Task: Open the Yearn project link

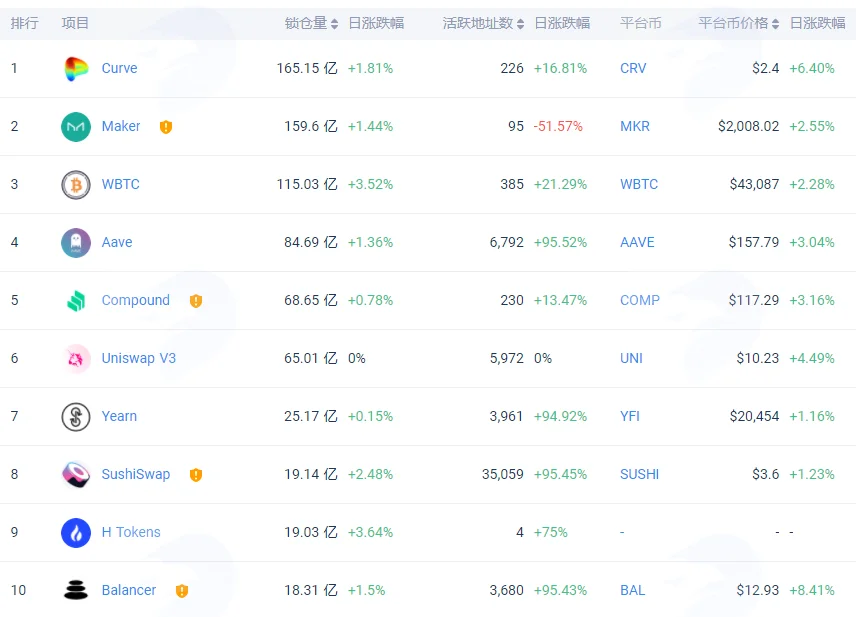Action: (119, 416)
